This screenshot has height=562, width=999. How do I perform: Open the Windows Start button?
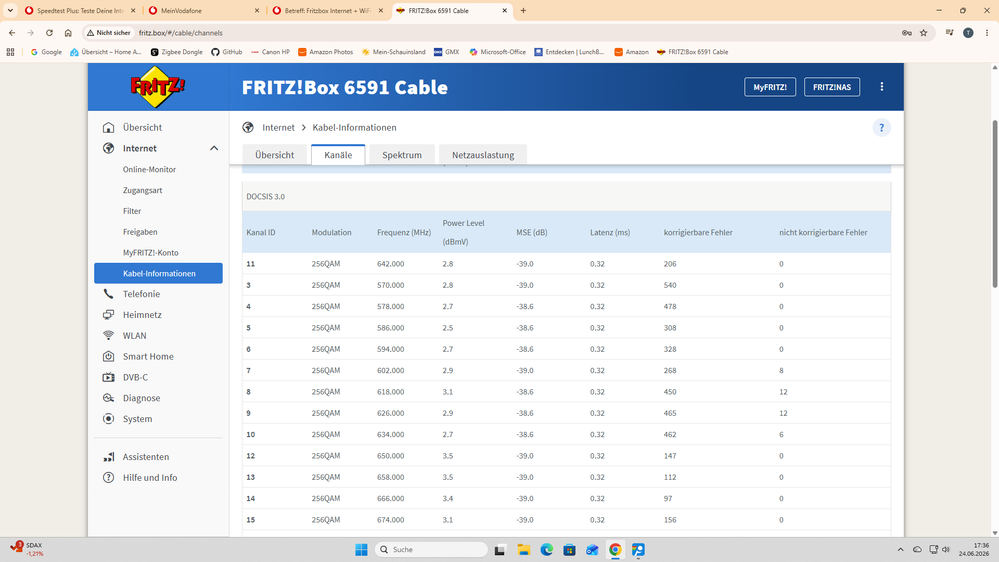point(361,549)
